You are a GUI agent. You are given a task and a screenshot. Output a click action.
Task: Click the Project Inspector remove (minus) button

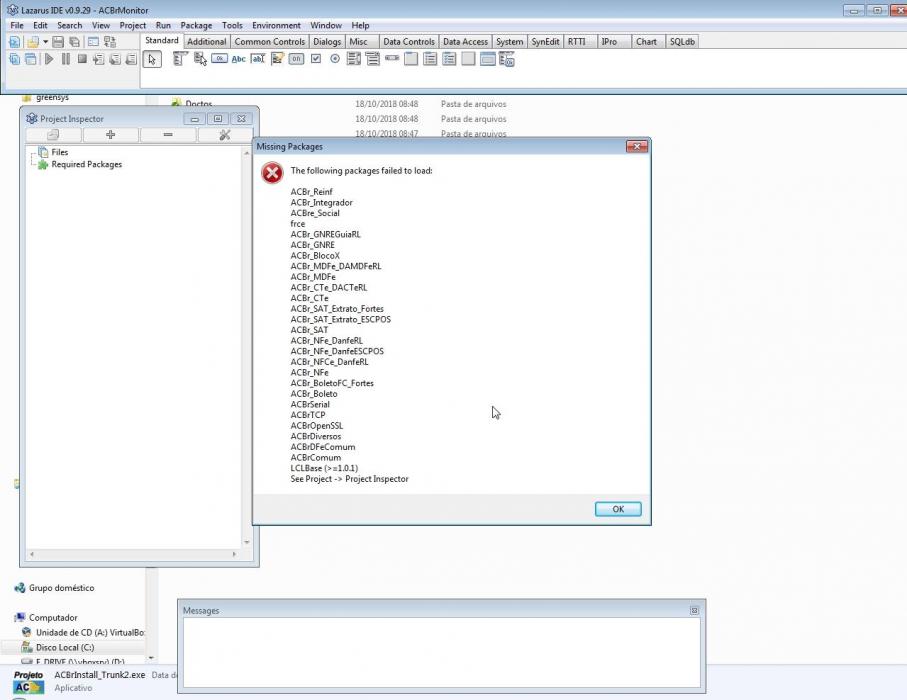tap(168, 135)
